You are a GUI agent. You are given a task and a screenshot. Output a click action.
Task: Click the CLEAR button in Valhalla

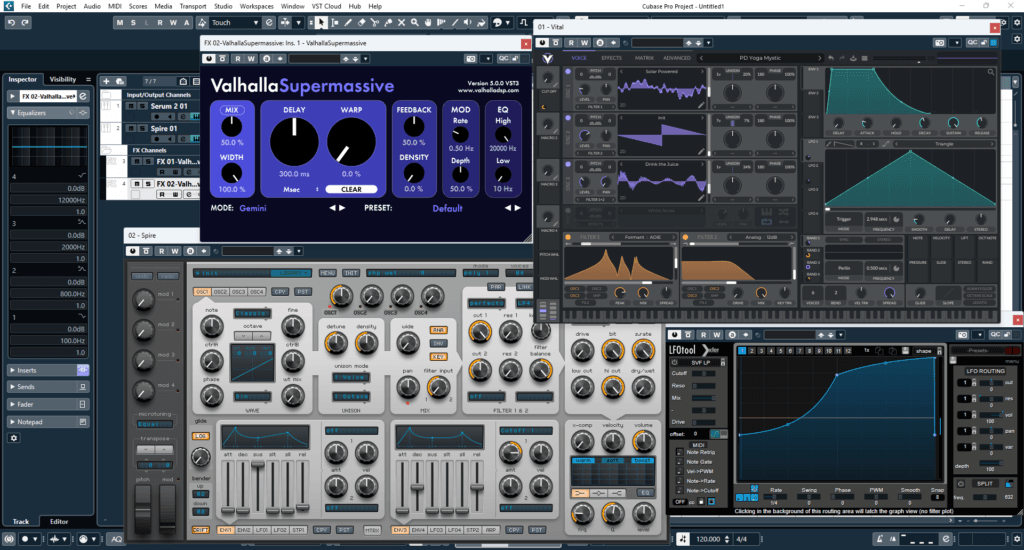pyautogui.click(x=351, y=189)
